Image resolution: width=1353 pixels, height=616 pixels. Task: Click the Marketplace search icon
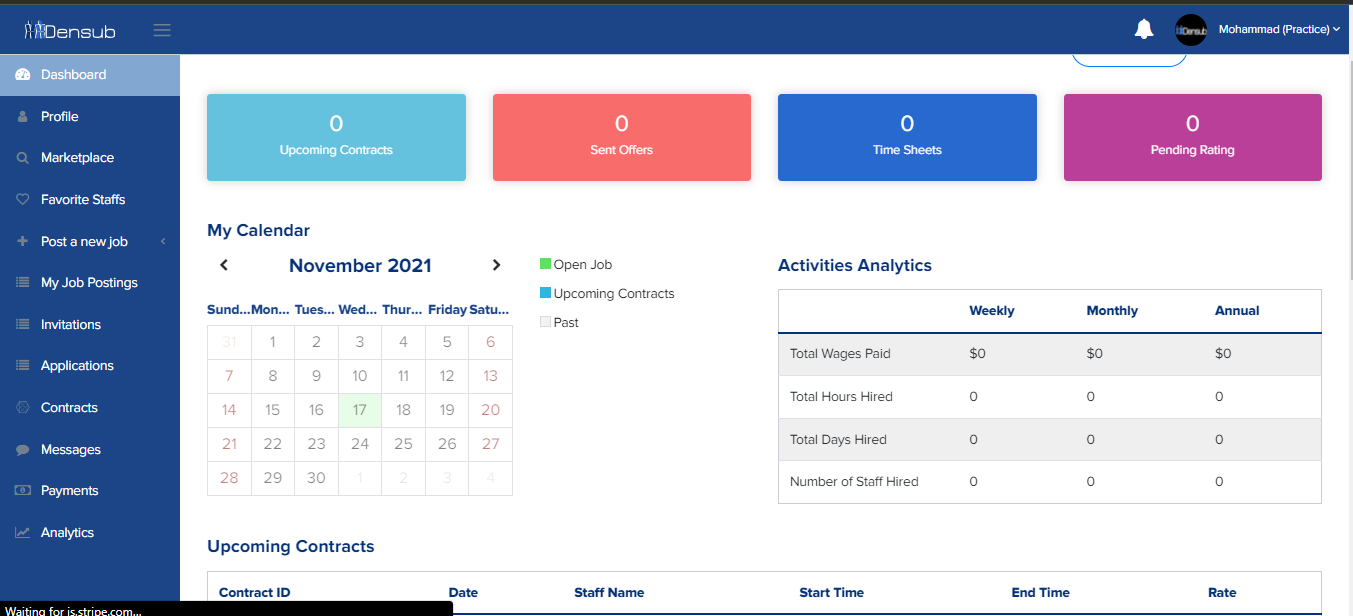coord(23,158)
